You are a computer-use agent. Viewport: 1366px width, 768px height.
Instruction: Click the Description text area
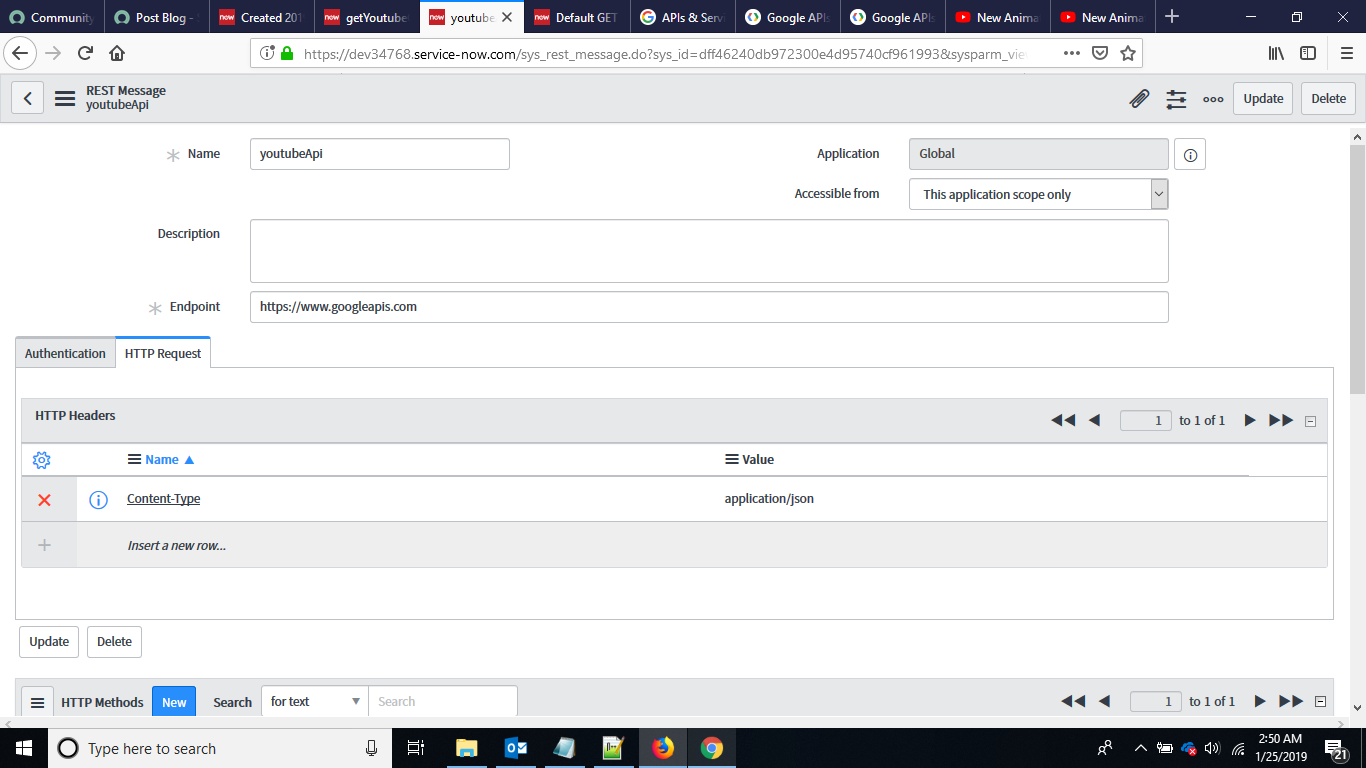coord(709,251)
